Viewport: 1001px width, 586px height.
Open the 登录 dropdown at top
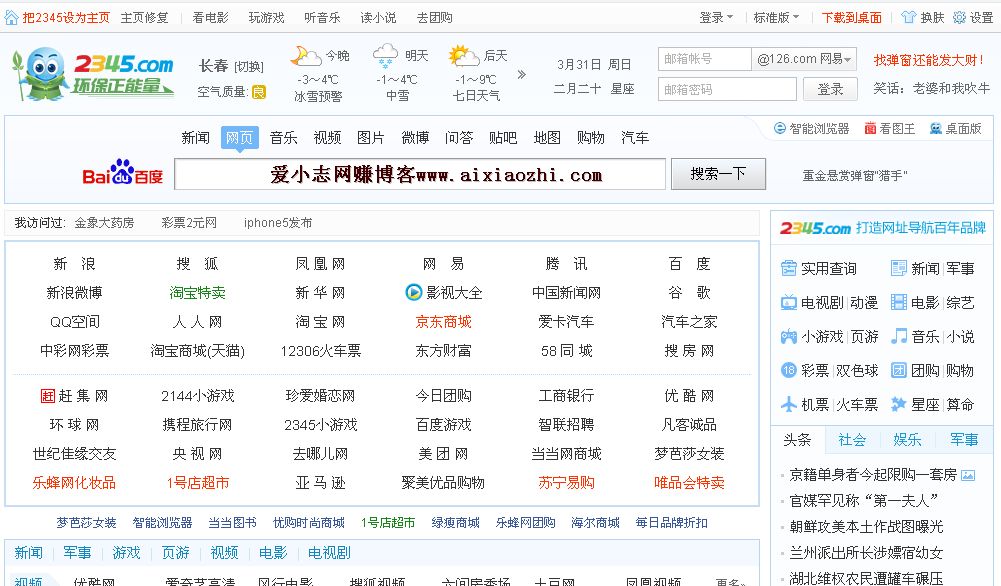[x=716, y=17]
